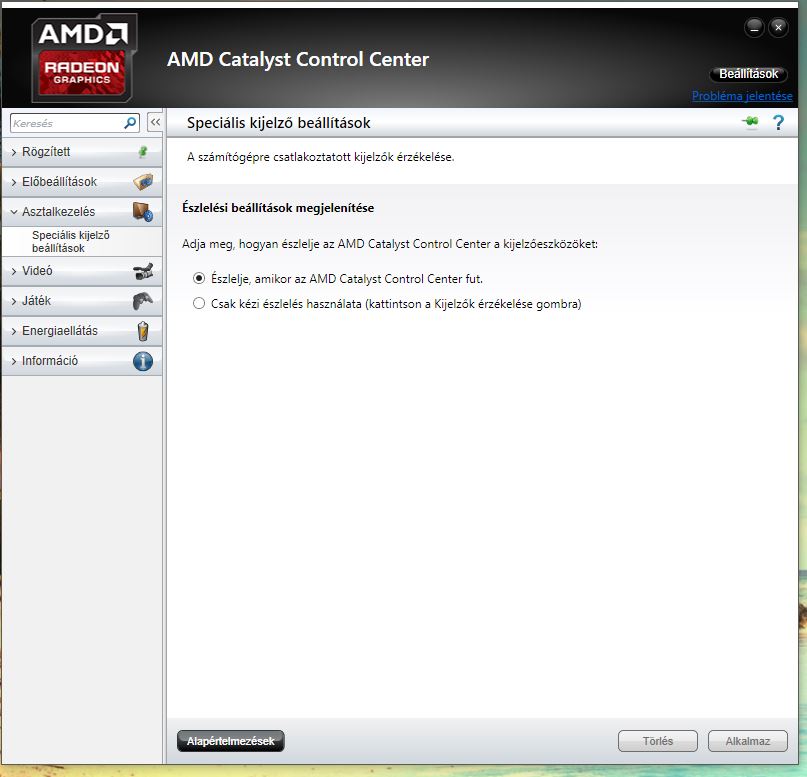The height and width of the screenshot is (777, 807).
Task: Collapse the sidebar with the double-arrow button
Action: tap(155, 122)
